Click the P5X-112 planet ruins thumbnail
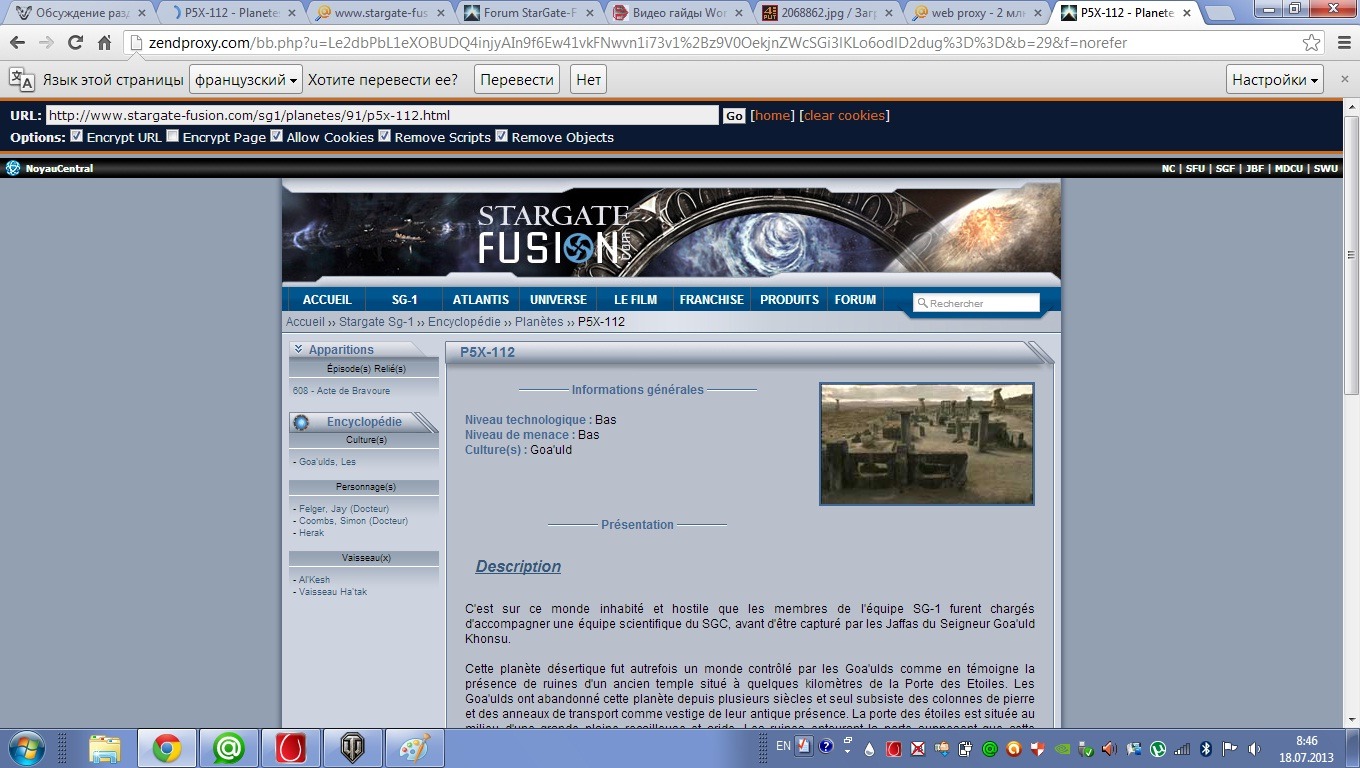This screenshot has width=1360, height=768. [927, 444]
